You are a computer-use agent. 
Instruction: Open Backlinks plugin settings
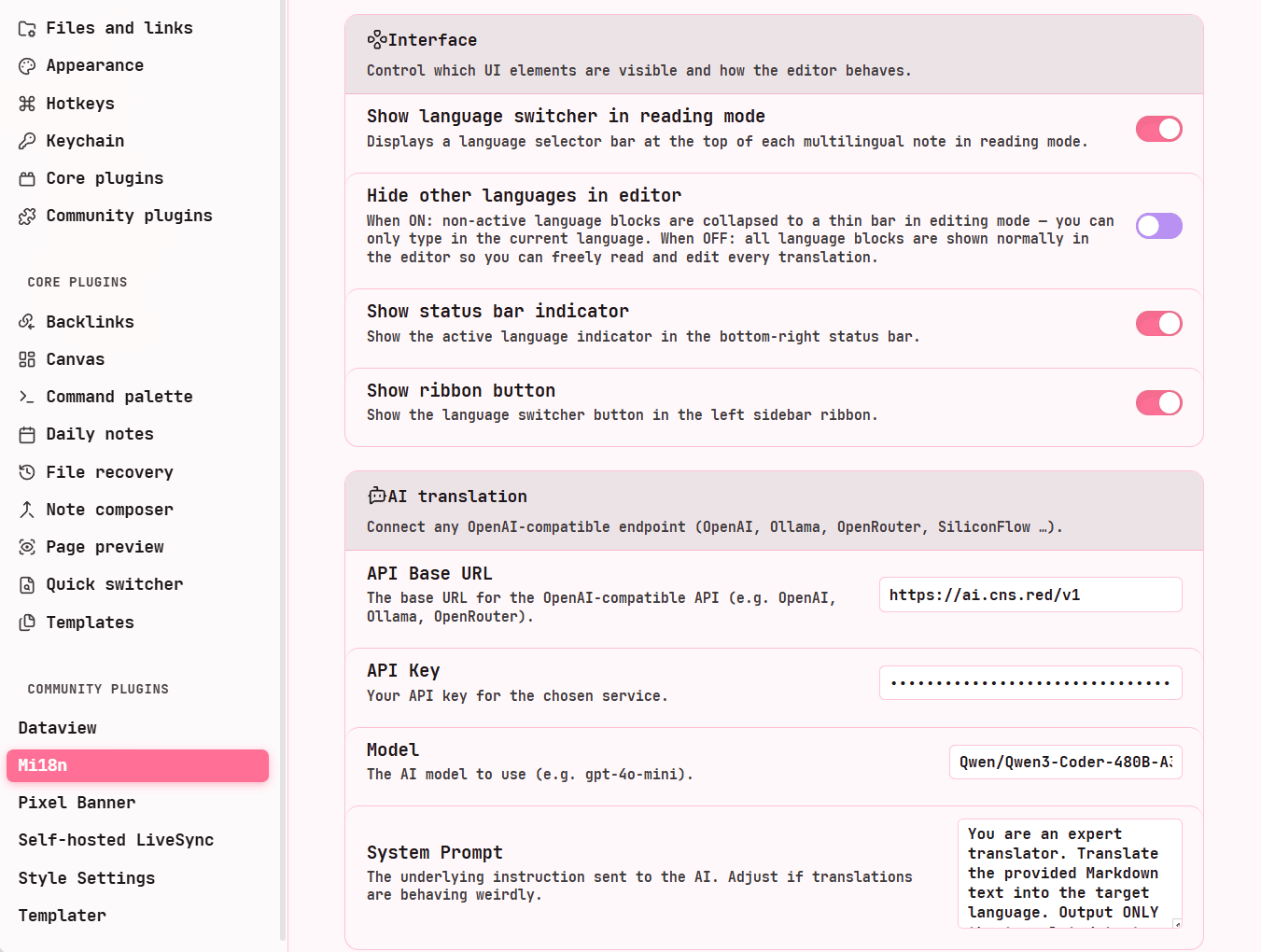[137, 322]
